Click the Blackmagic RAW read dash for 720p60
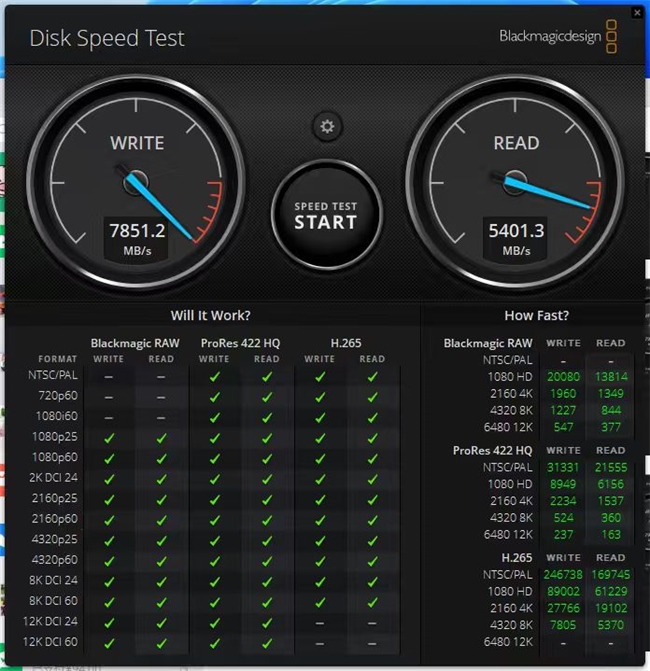Image resolution: width=650 pixels, height=671 pixels. point(161,398)
